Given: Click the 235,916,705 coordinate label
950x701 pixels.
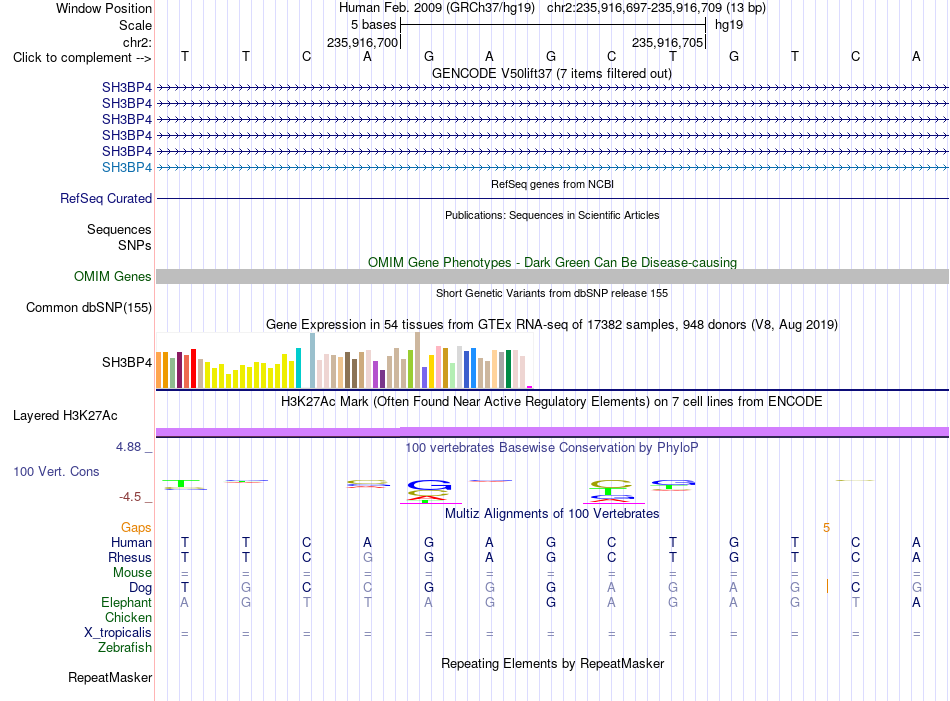Looking at the screenshot, I should click(667, 42).
